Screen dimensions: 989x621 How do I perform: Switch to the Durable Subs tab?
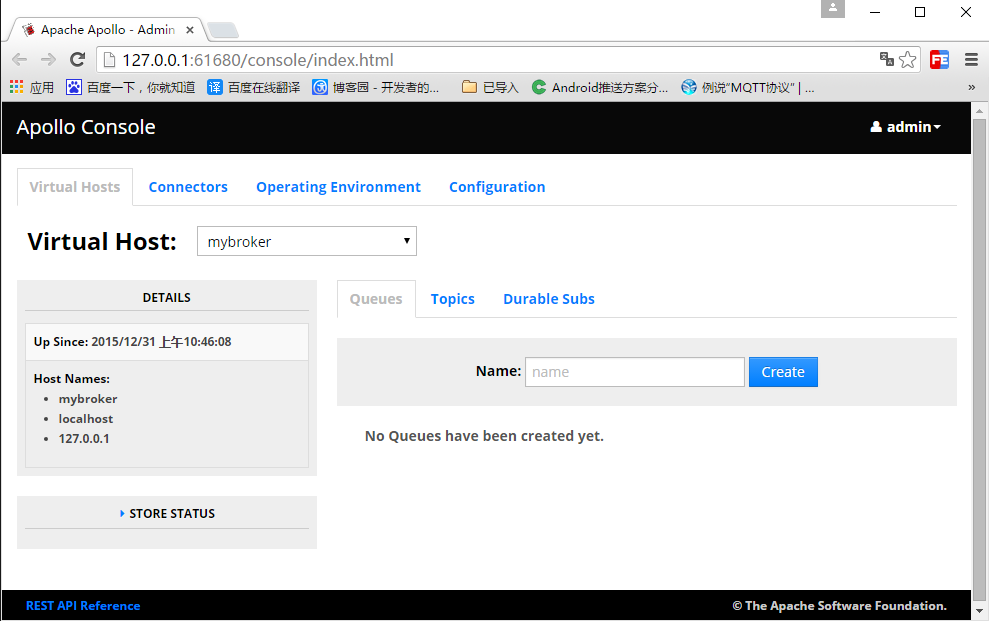pyautogui.click(x=549, y=299)
